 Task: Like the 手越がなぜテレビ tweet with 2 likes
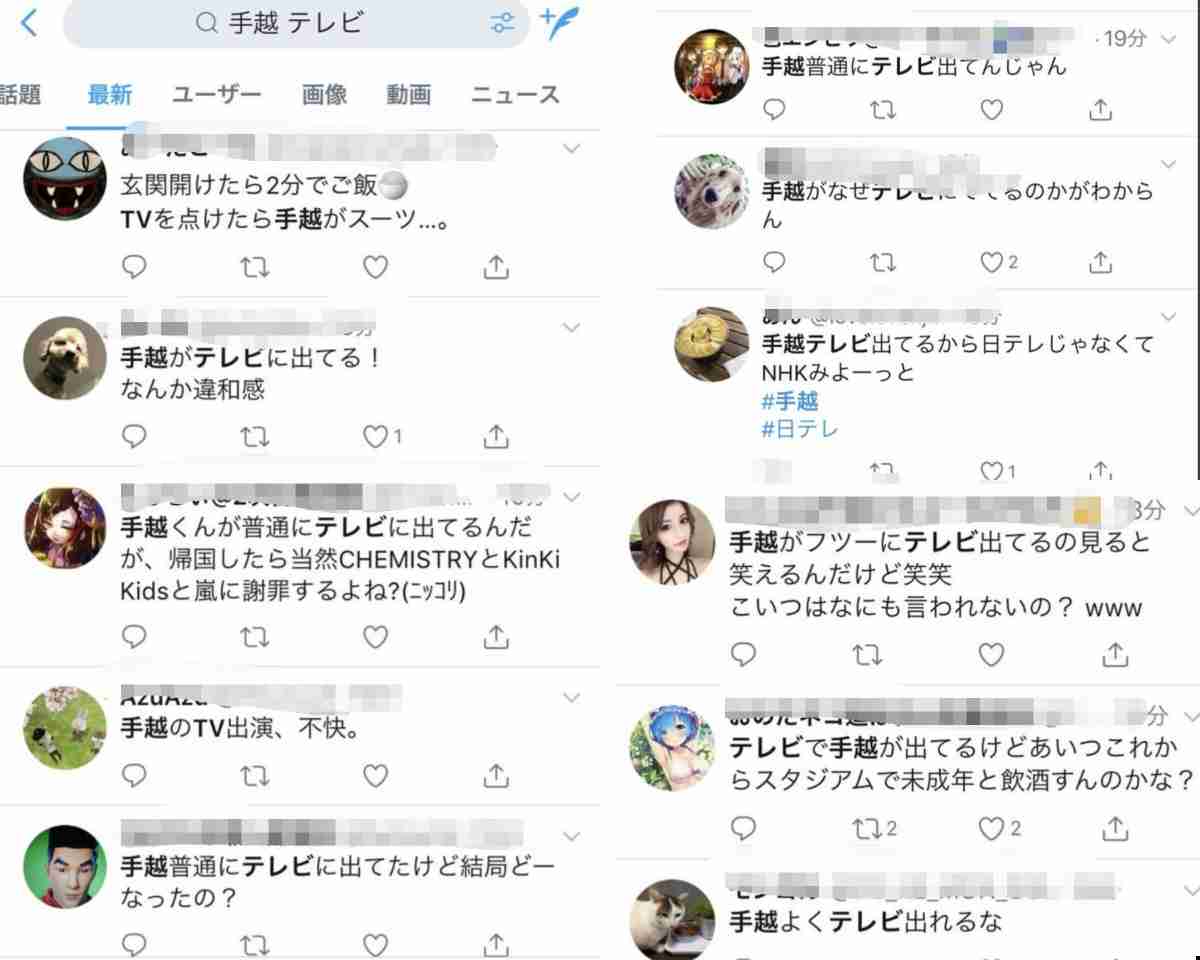coord(998,262)
